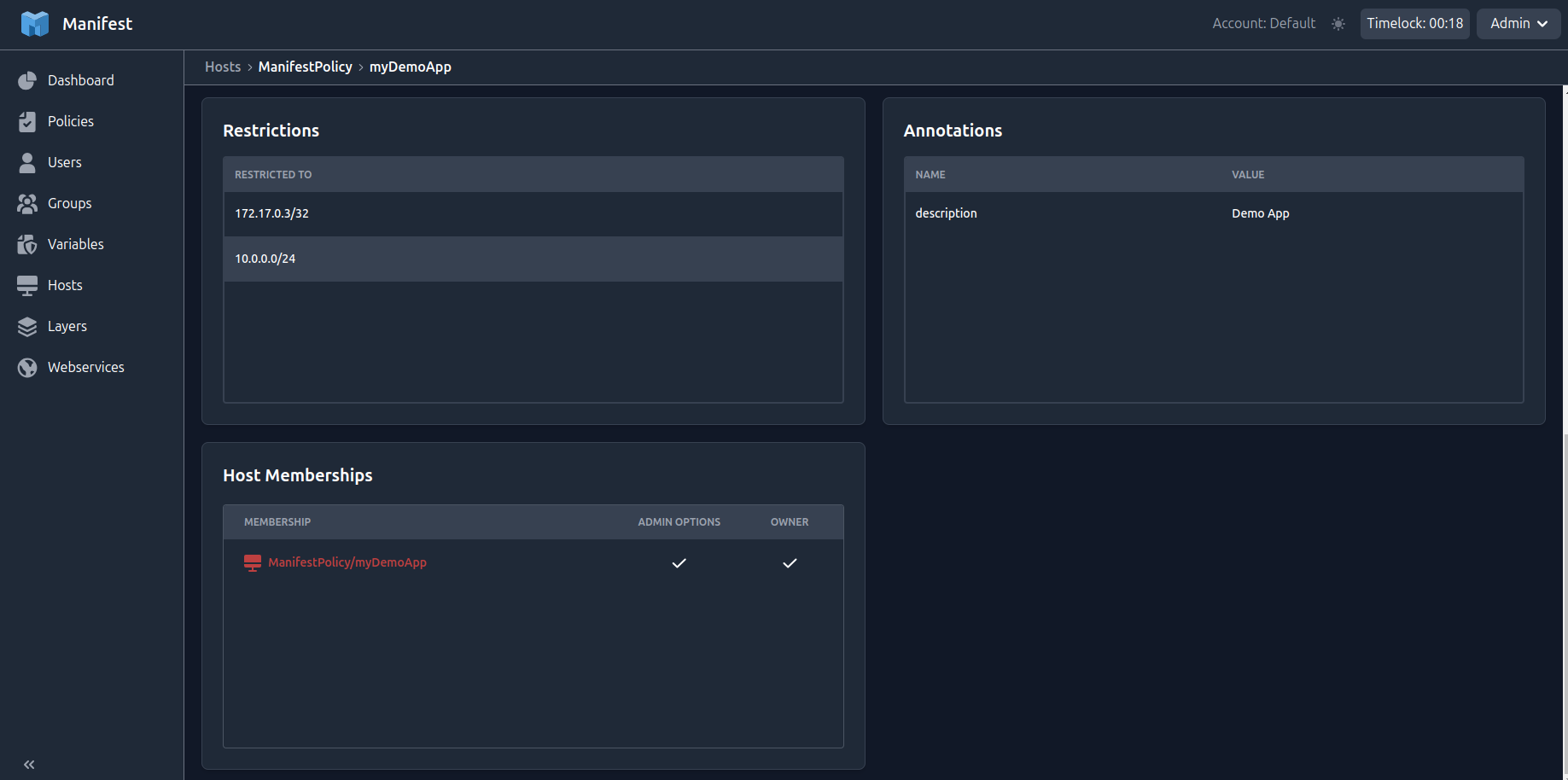Open ManifestPolicy/myDemoApp membership link
The width and height of the screenshot is (1568, 780).
[x=347, y=562]
